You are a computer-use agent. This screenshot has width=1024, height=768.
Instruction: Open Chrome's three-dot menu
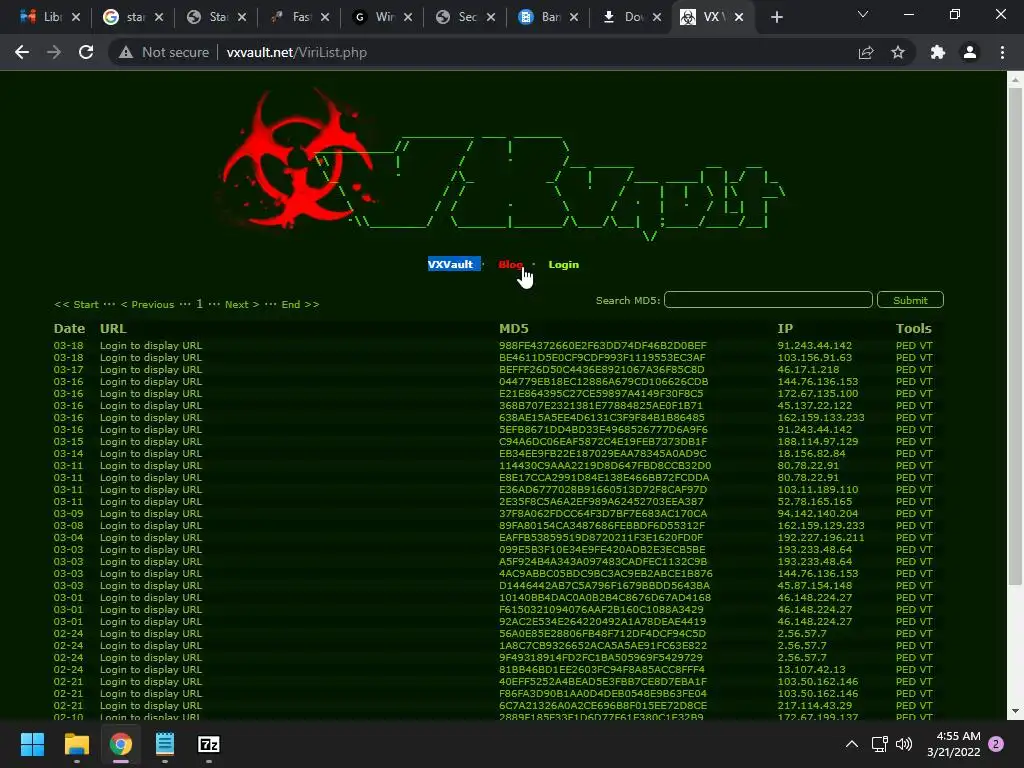(x=1002, y=52)
